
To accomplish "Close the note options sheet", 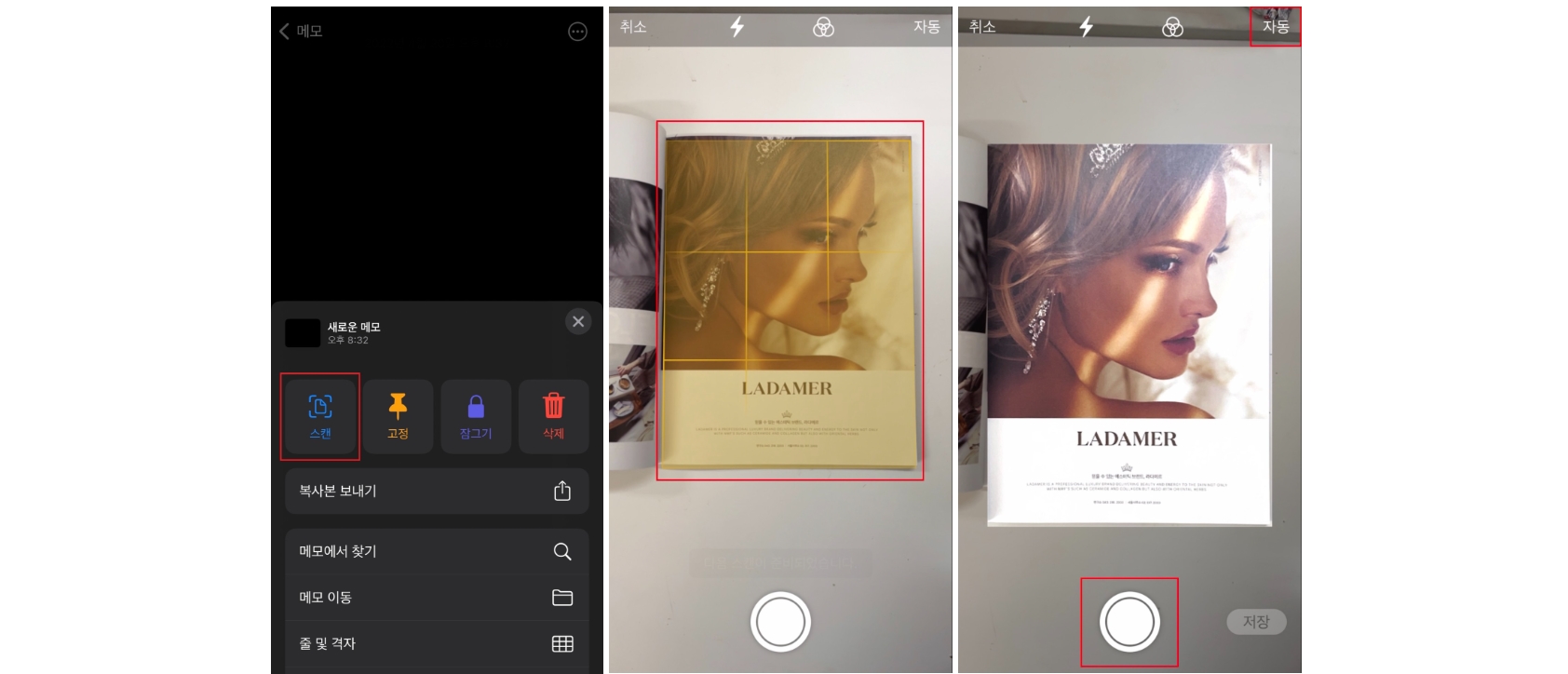I will point(578,321).
